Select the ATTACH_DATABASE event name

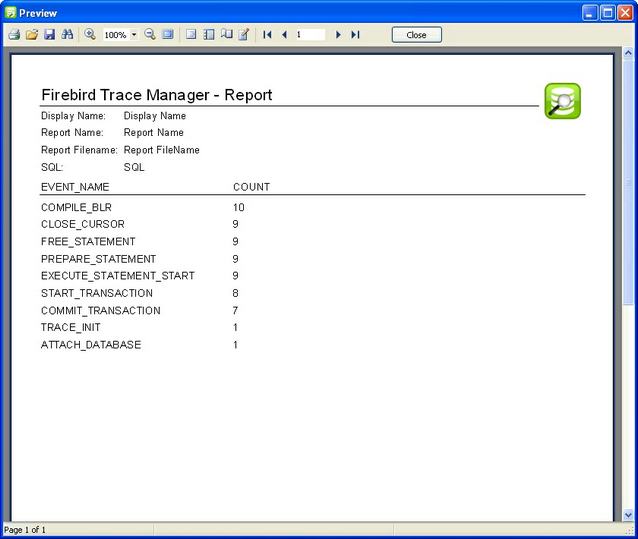91,345
